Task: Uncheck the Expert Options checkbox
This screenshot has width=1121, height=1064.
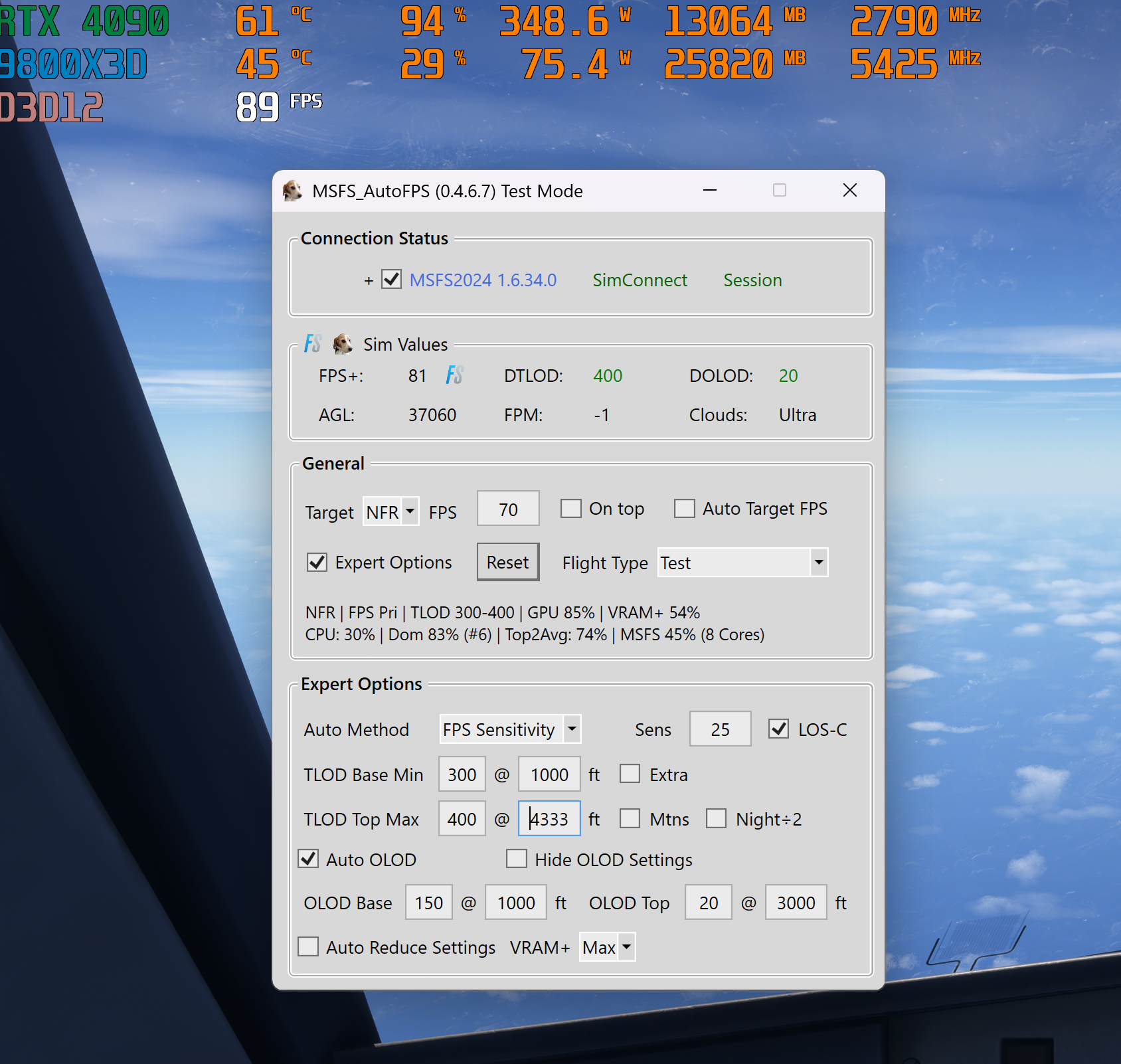Action: click(x=317, y=563)
